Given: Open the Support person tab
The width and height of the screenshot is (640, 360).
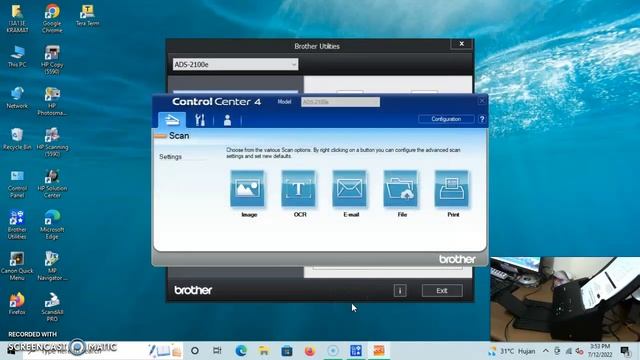Looking at the screenshot, I should pyautogui.click(x=227, y=120).
